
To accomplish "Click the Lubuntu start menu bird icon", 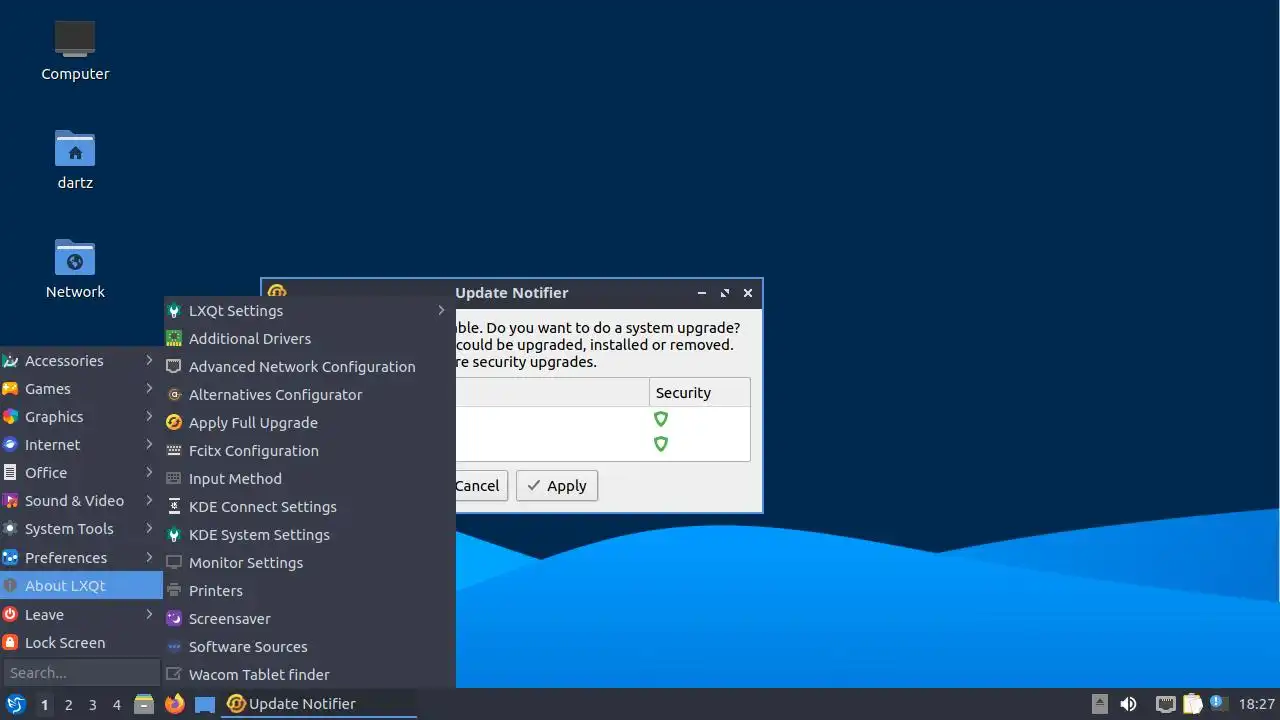I will point(15,704).
